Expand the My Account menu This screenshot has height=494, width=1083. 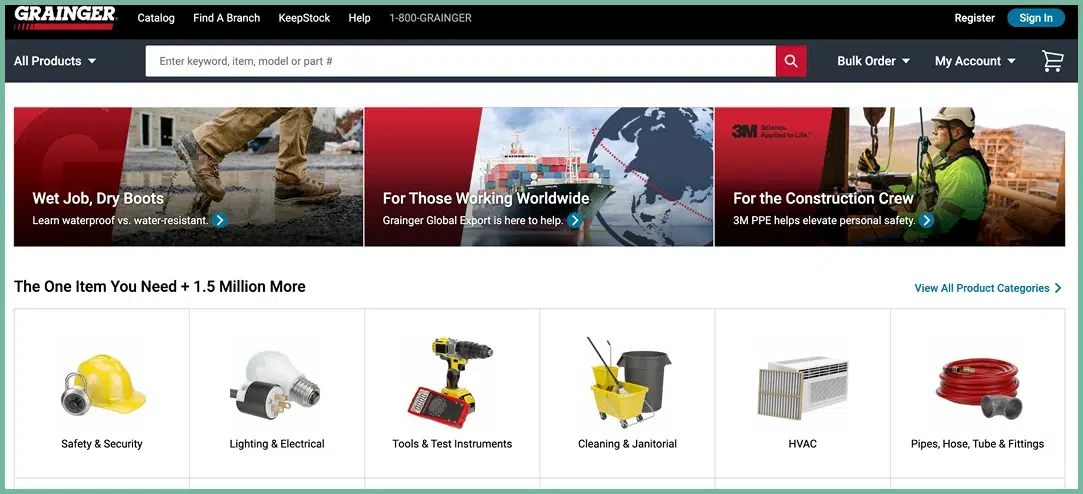974,61
